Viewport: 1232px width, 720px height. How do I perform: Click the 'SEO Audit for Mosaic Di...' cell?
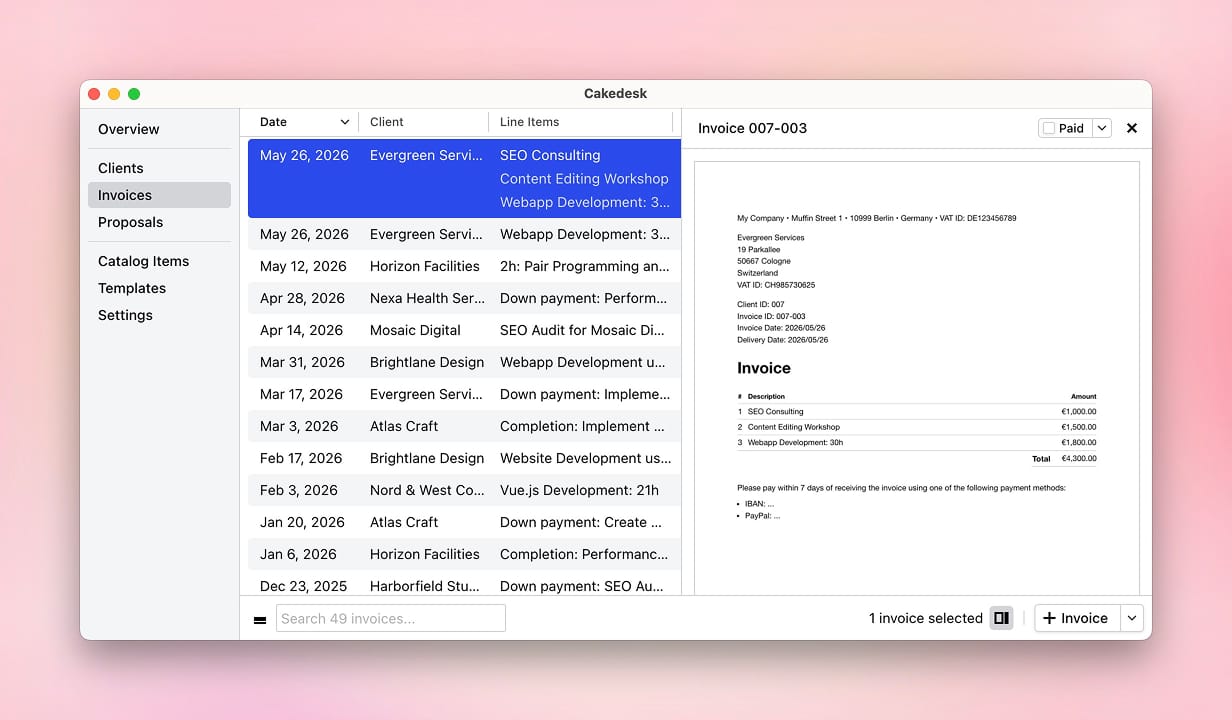pos(582,330)
